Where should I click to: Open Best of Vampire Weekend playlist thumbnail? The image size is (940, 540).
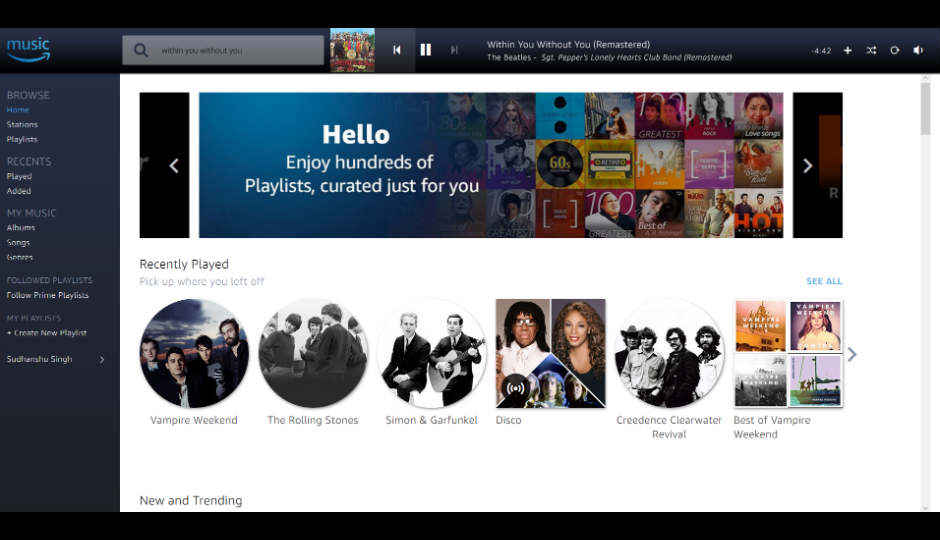[x=788, y=354]
